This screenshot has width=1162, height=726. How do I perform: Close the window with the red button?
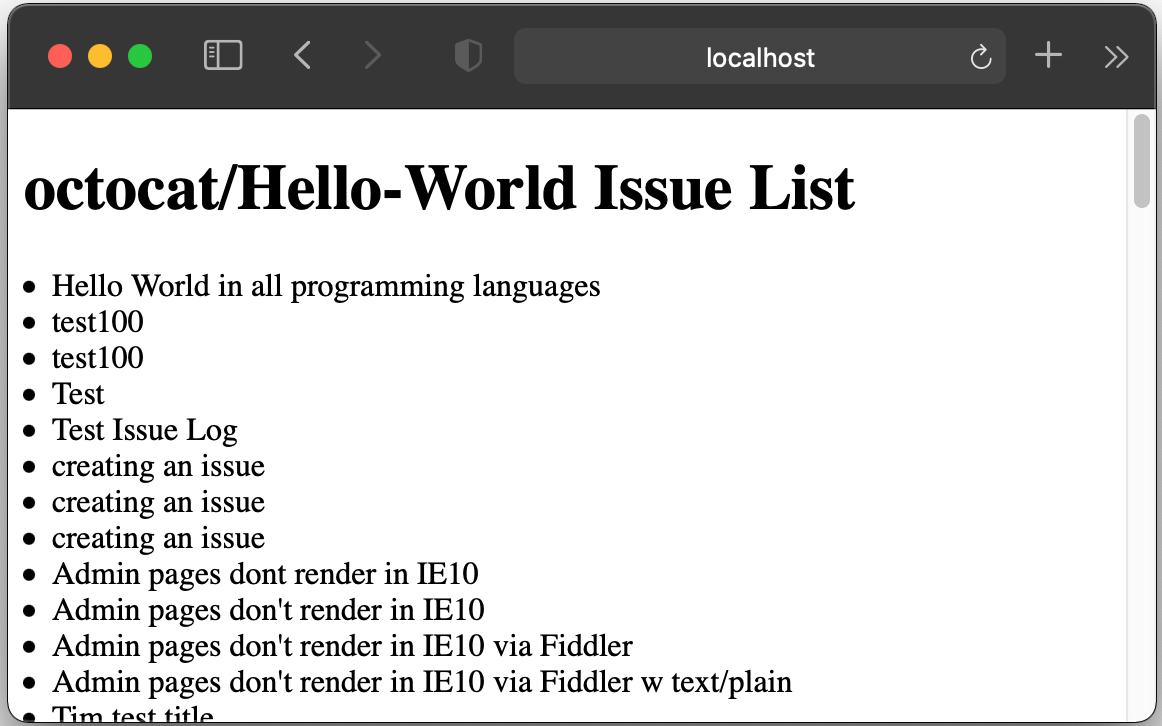tap(60, 56)
